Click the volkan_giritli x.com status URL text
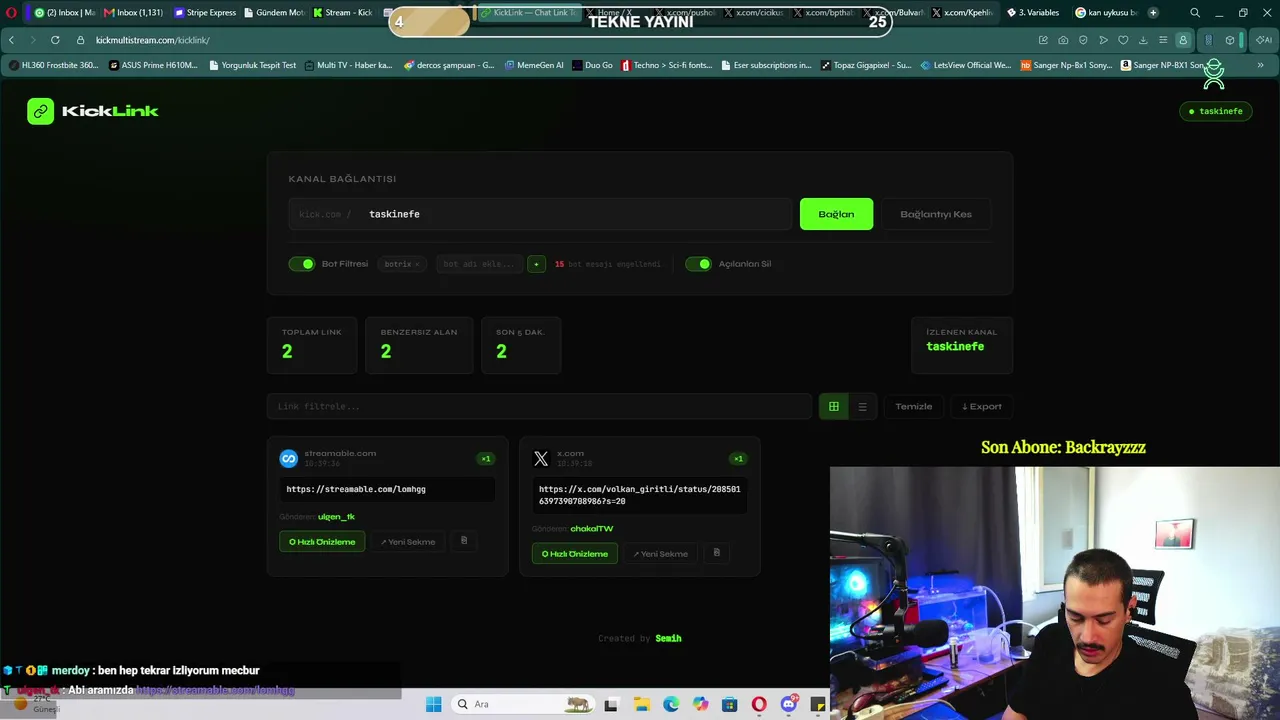This screenshot has width=1280, height=720. (639, 495)
